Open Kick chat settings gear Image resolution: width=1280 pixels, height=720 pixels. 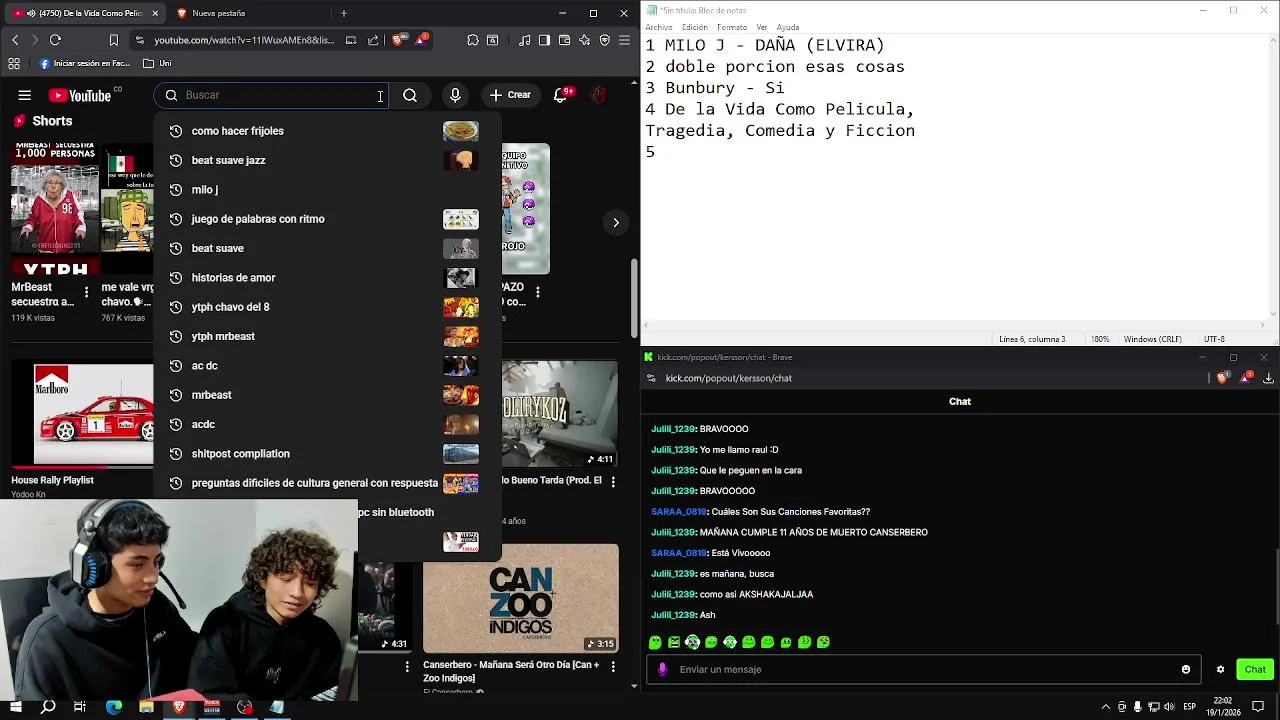pyautogui.click(x=1220, y=669)
